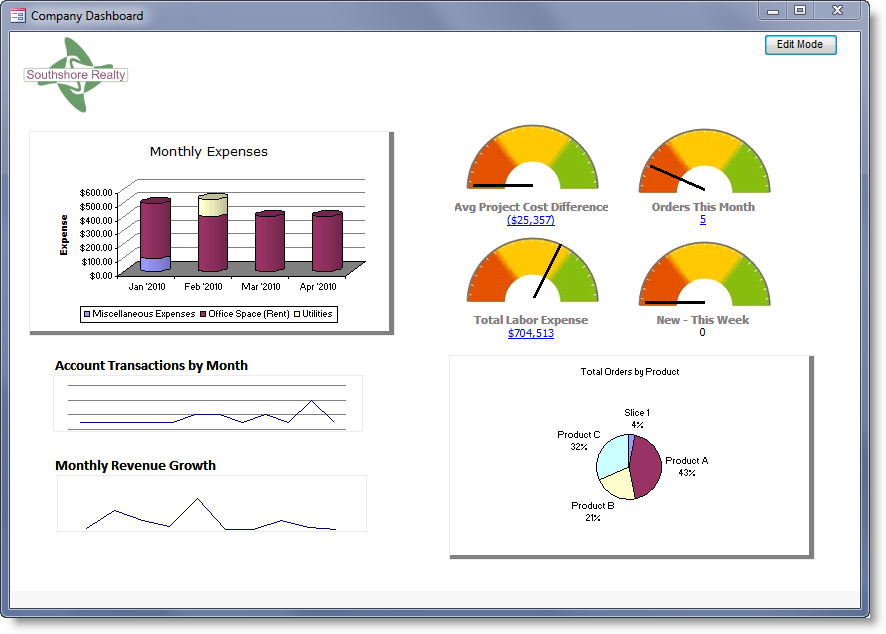Open the ($25,357) cost difference link
Viewport: 886px width, 634px height.
pyautogui.click(x=531, y=218)
